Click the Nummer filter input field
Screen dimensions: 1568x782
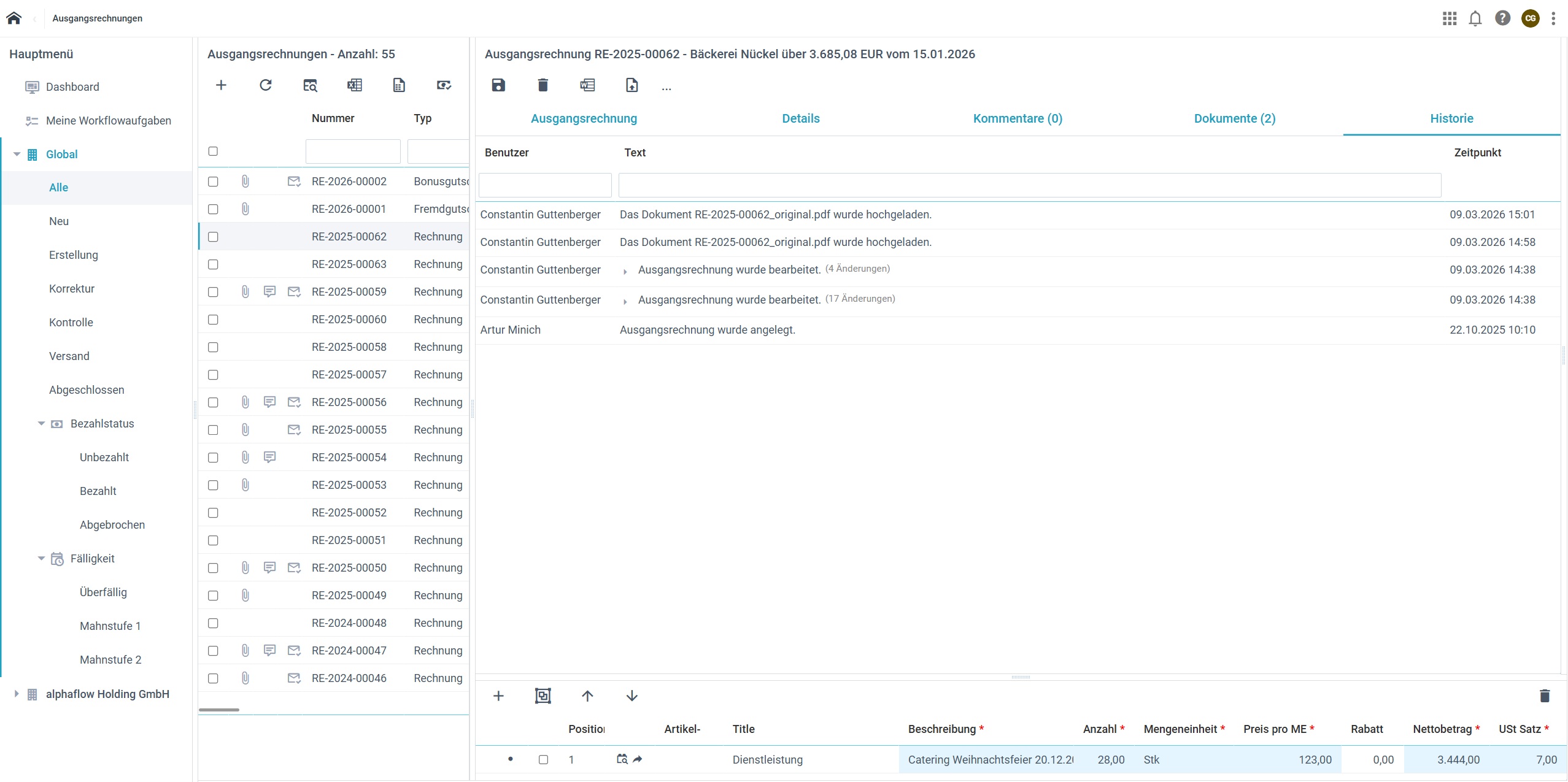tap(353, 151)
